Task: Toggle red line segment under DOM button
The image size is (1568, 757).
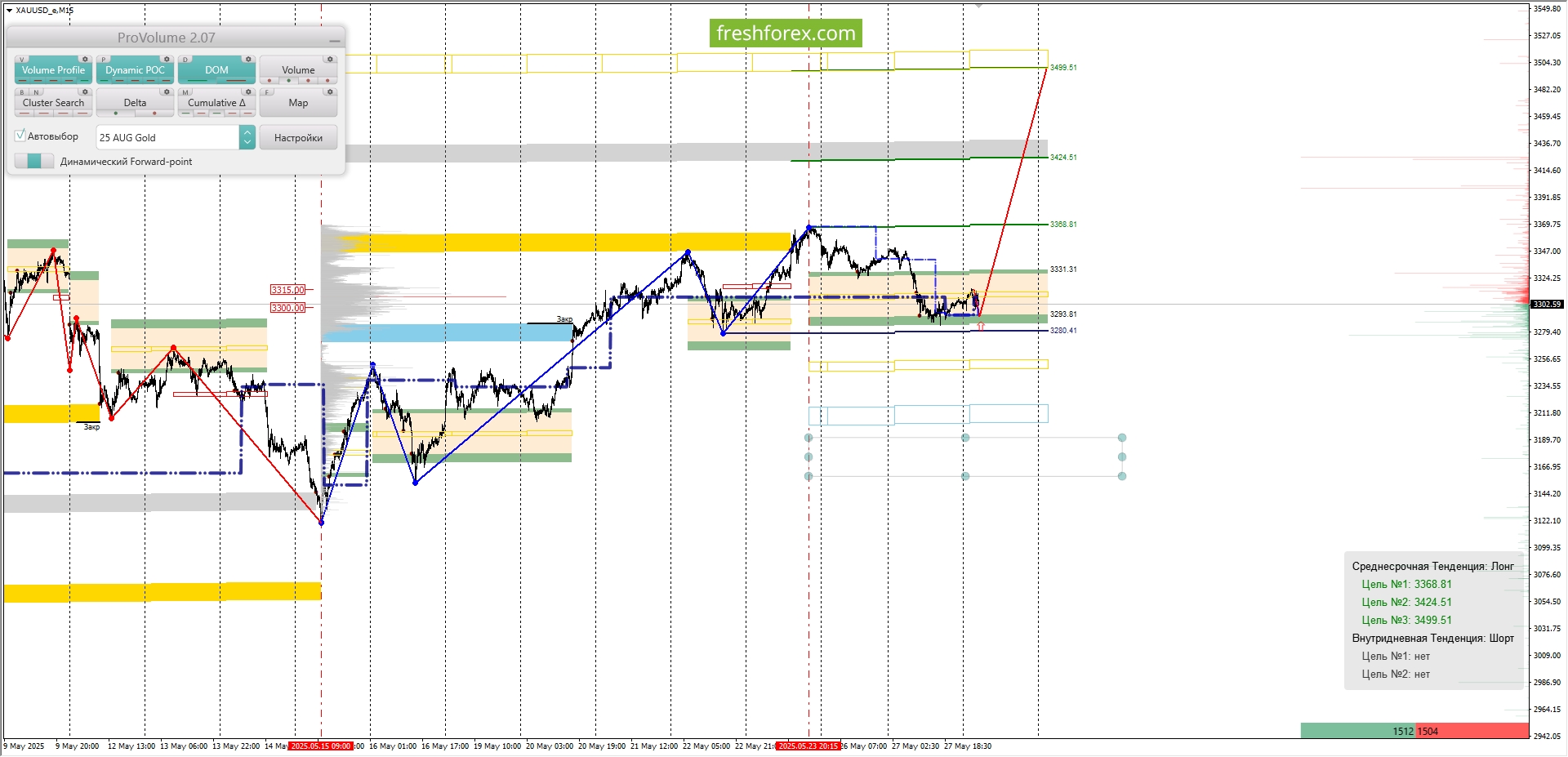Action: (236, 80)
